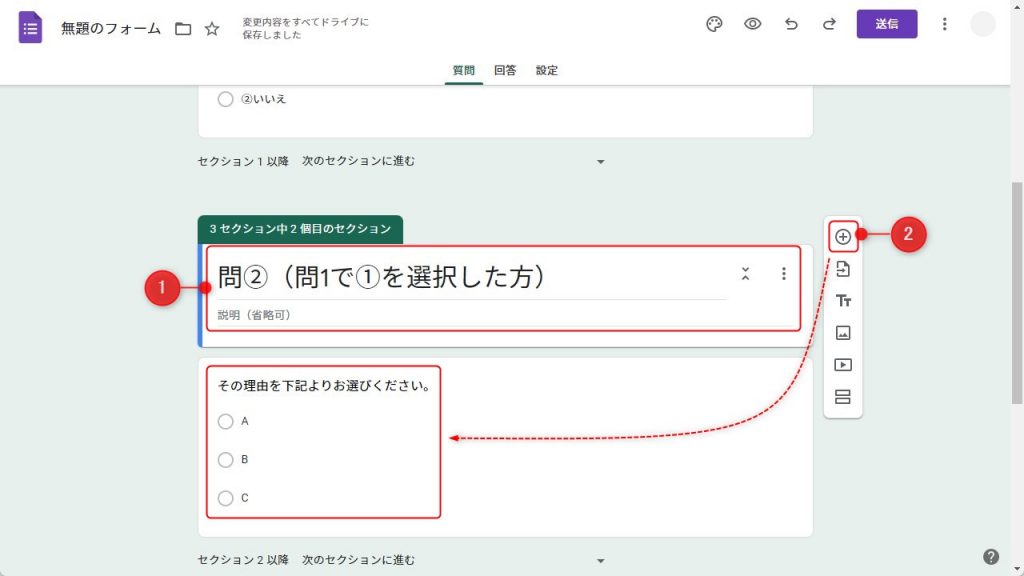Add a video using the video icon
1024x576 pixels.
click(x=842, y=364)
